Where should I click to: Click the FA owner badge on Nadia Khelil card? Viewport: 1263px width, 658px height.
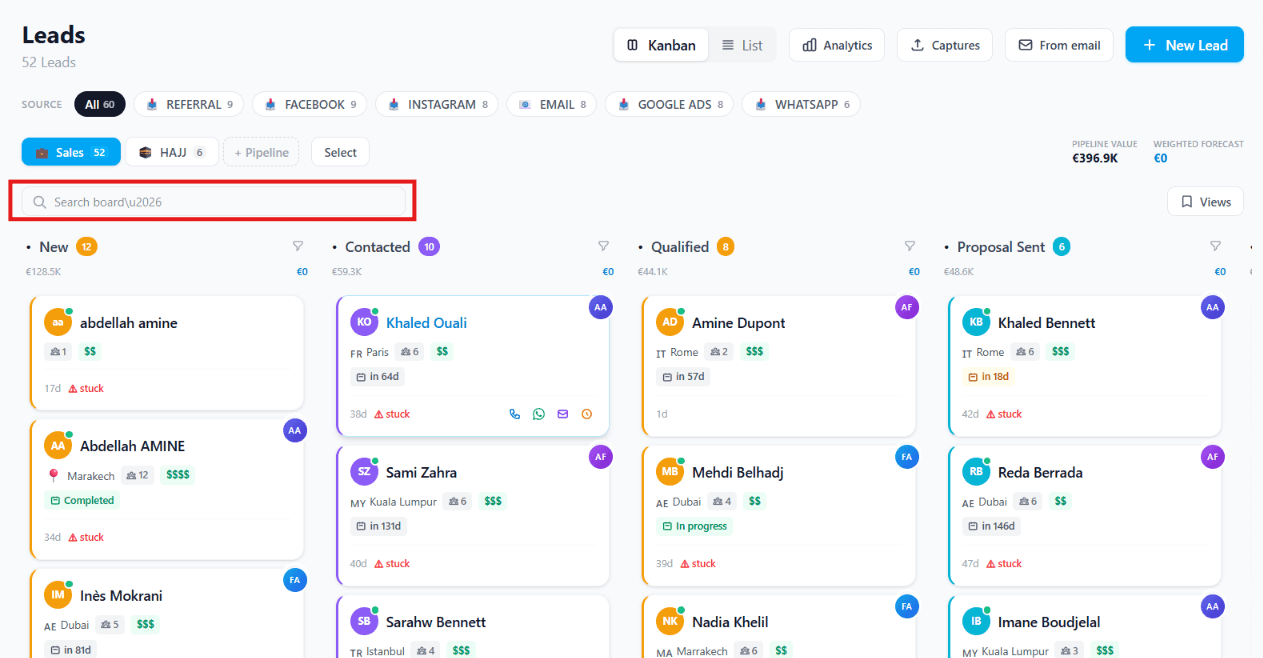coord(906,606)
